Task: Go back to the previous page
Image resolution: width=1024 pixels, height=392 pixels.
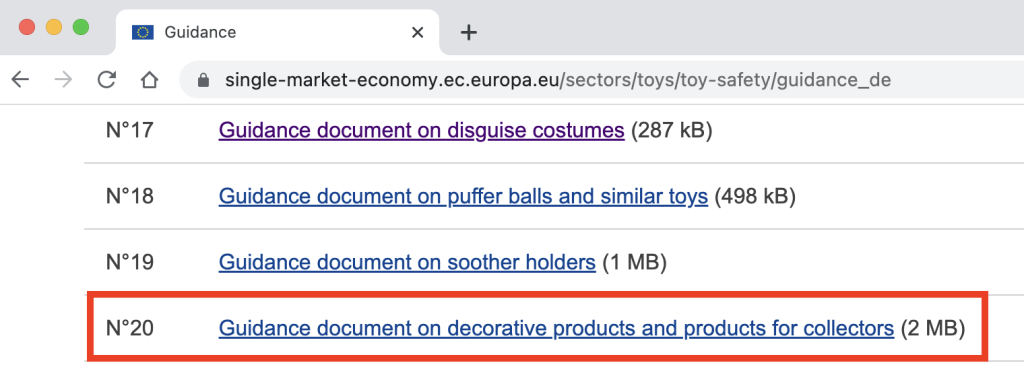Action: (21, 80)
